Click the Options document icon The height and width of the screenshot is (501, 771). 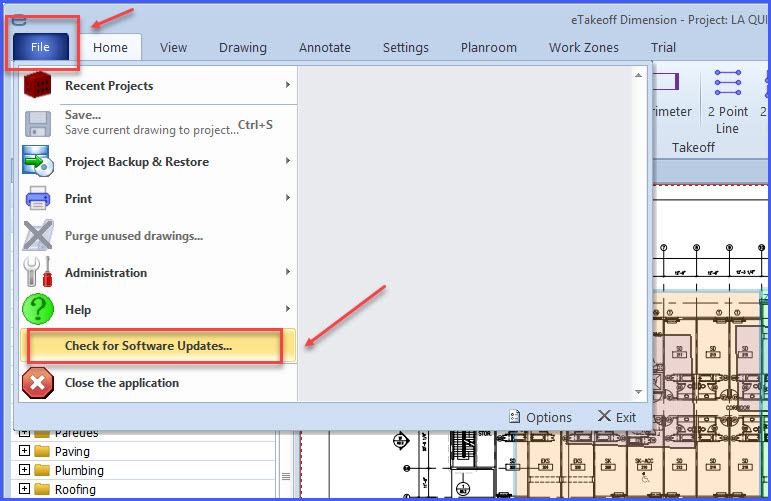514,416
